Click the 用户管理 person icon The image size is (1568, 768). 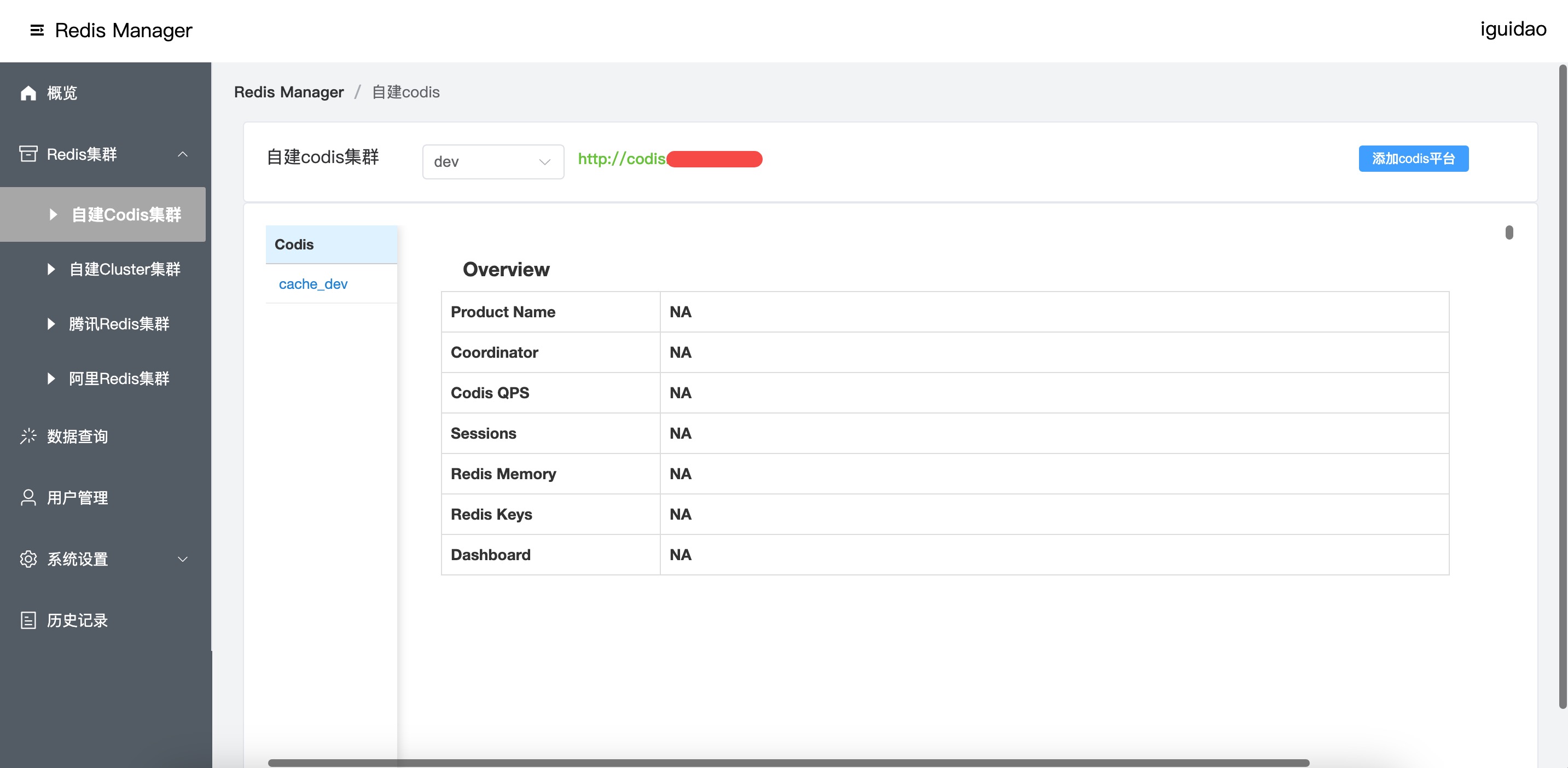(x=28, y=498)
